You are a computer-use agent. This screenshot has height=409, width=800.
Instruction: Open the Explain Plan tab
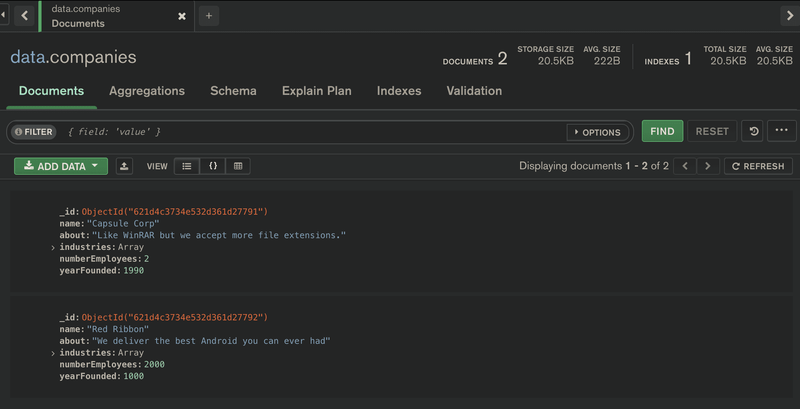(x=316, y=91)
